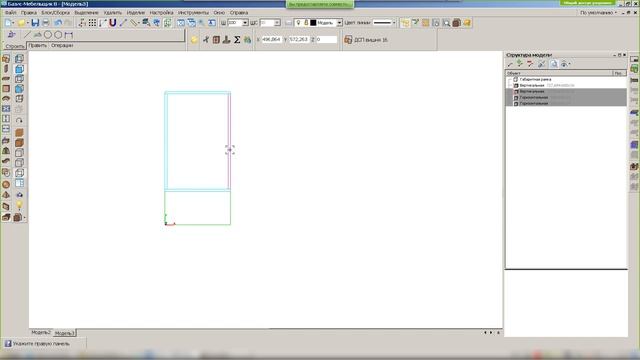Select the curved panel tool in left toolbar
The image size is (640, 360).
tap(6, 98)
